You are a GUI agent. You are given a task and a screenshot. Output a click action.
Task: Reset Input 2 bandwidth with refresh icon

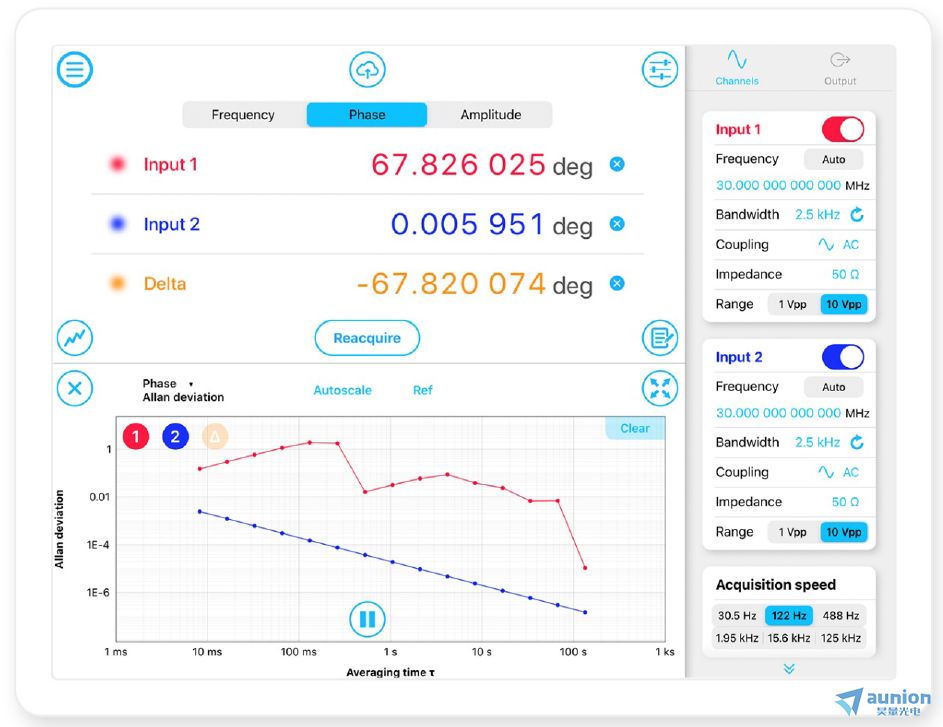point(857,443)
